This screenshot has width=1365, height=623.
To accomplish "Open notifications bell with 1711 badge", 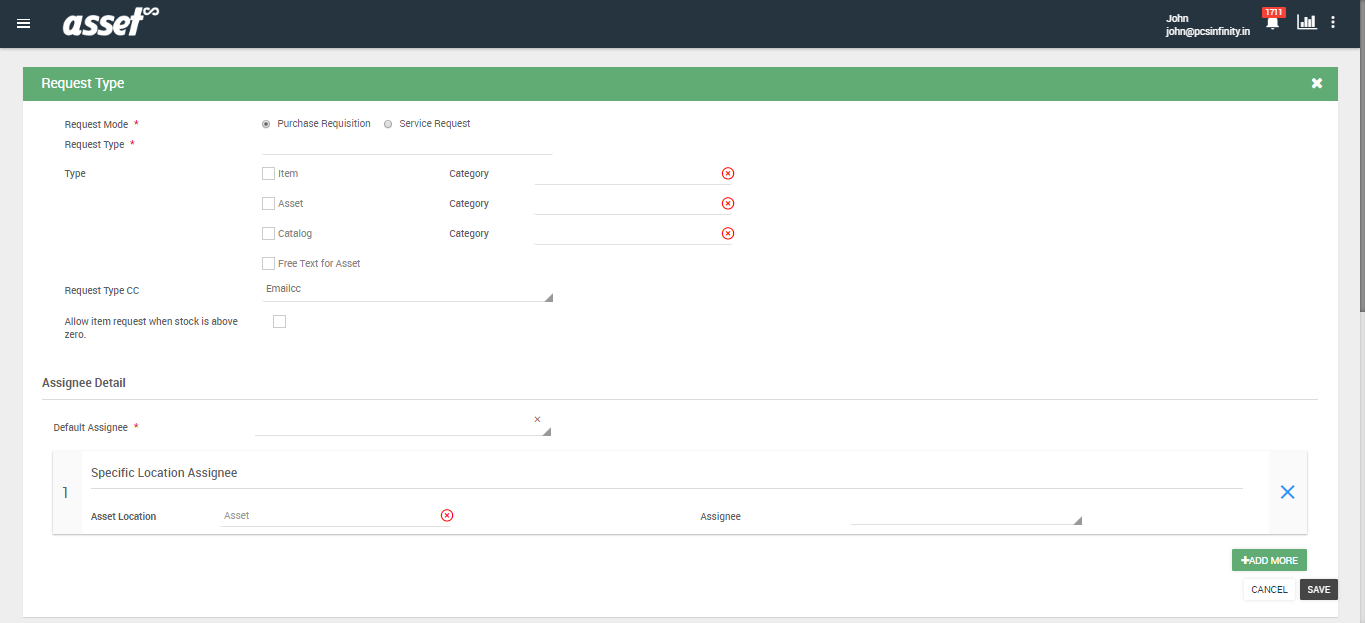I will pyautogui.click(x=1272, y=20).
